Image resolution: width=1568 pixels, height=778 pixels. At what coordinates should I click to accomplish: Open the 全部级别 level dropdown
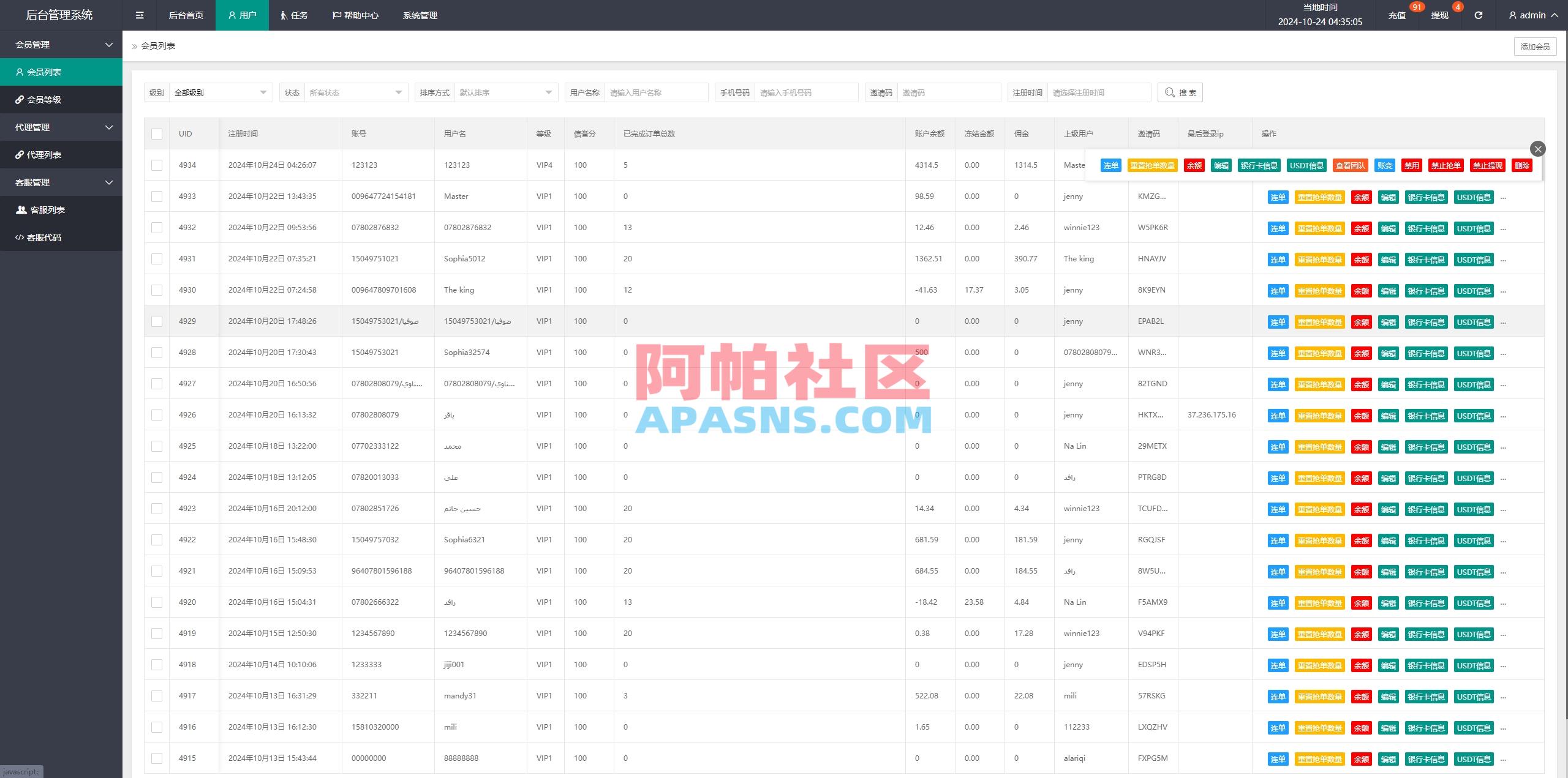221,92
